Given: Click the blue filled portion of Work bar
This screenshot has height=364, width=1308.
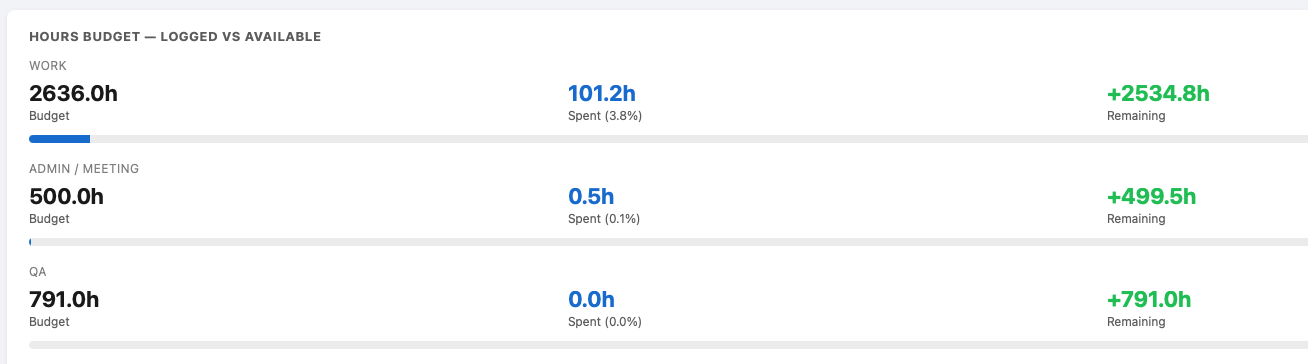Looking at the screenshot, I should pyautogui.click(x=59, y=139).
